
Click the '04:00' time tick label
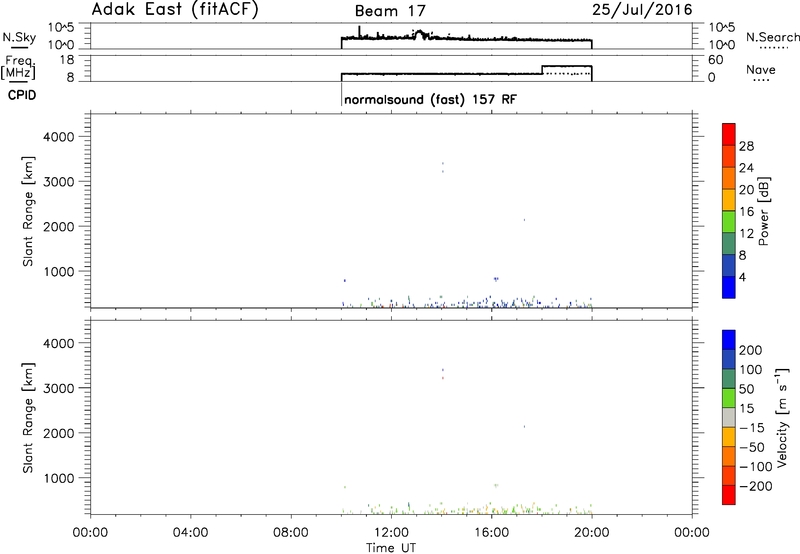coord(190,533)
